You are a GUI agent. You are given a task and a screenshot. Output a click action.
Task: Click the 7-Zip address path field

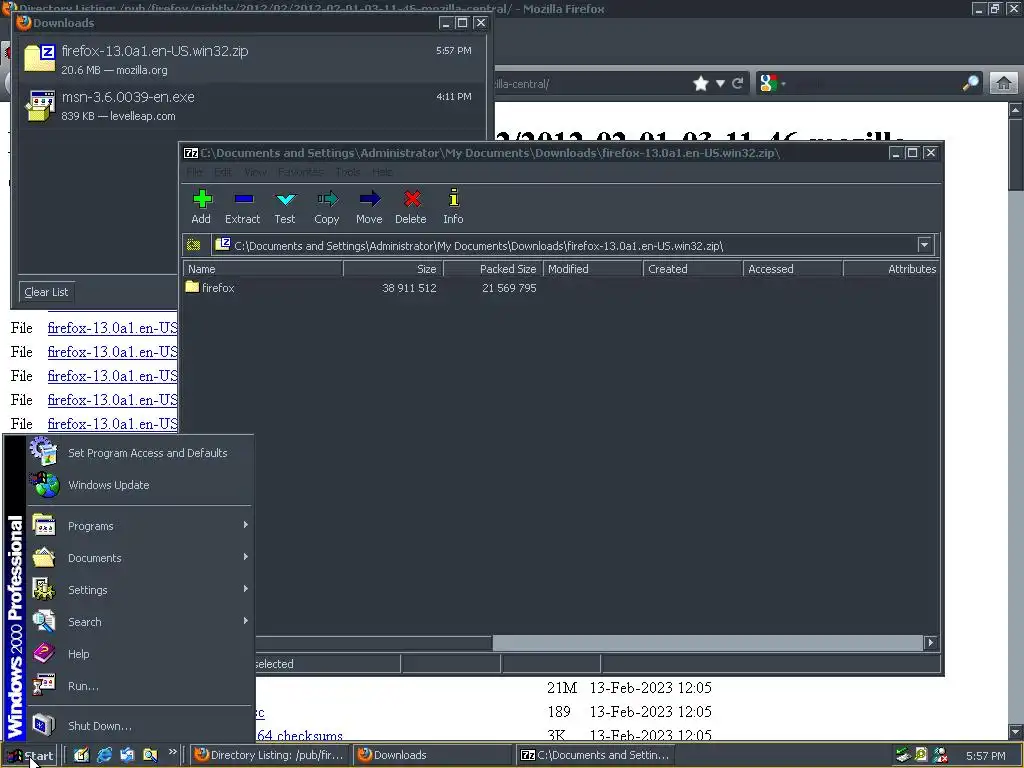(x=565, y=246)
